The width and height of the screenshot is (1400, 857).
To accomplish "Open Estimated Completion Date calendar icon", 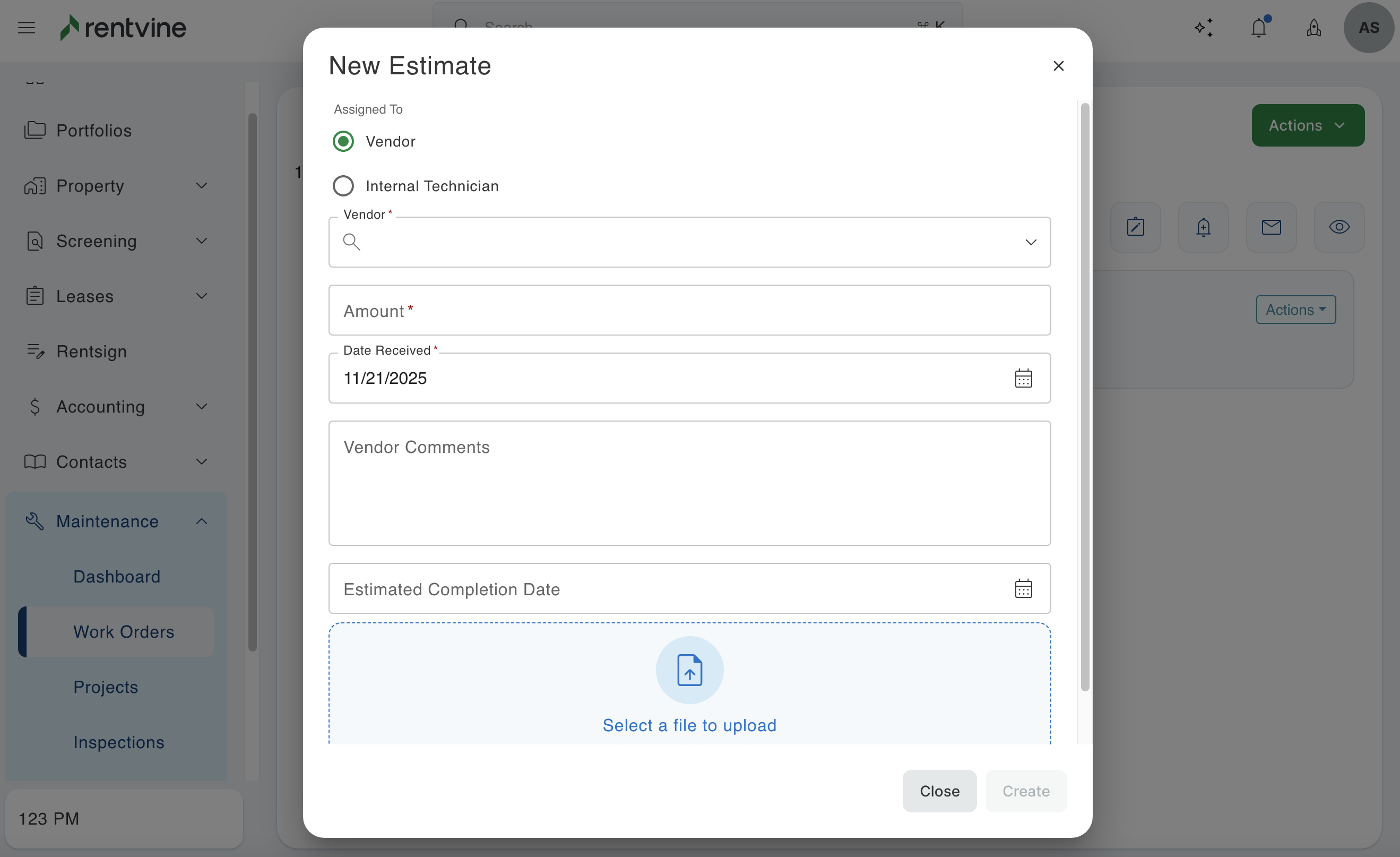I will coord(1023,589).
